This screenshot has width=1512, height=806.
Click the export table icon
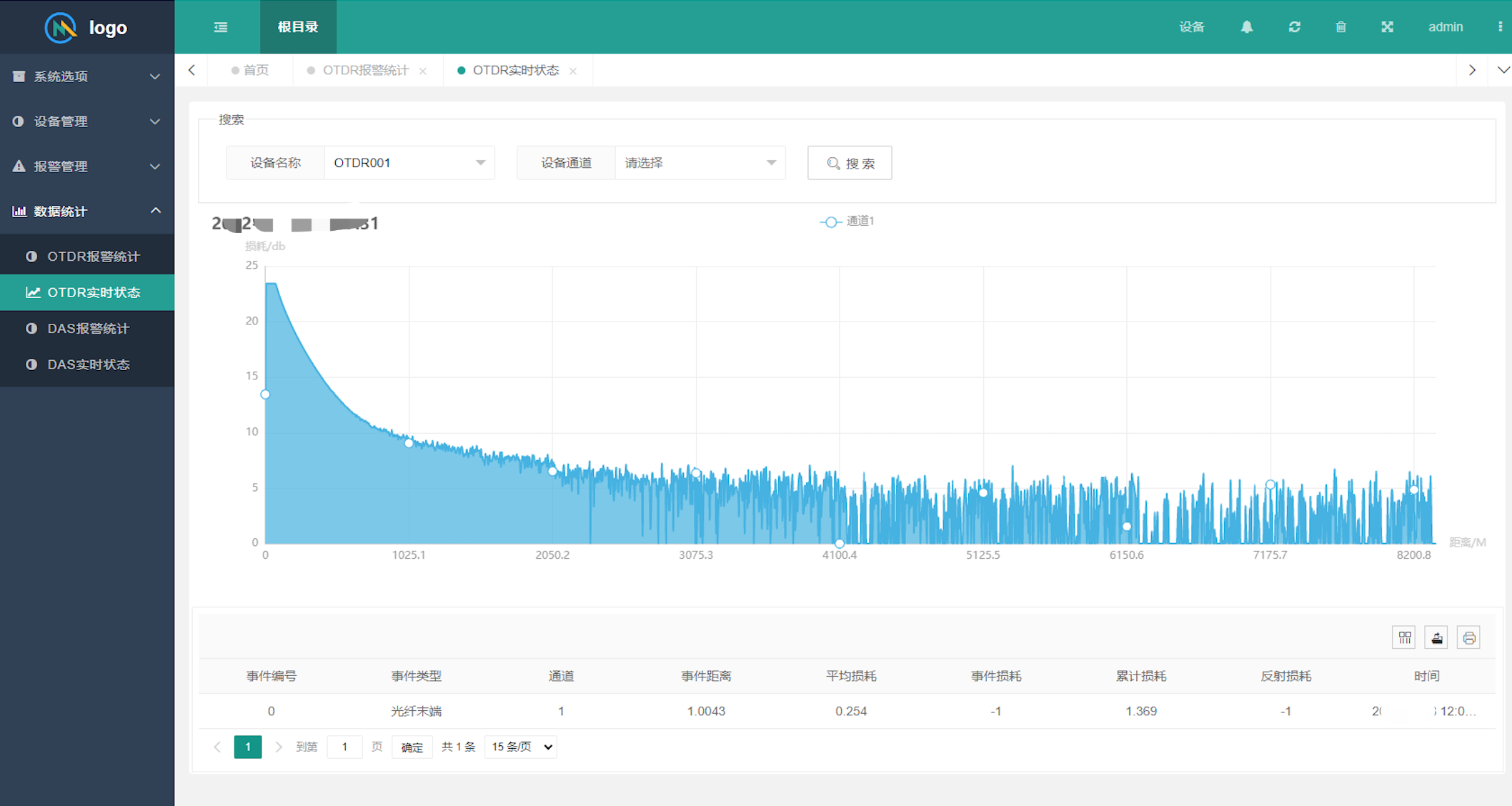(1436, 637)
